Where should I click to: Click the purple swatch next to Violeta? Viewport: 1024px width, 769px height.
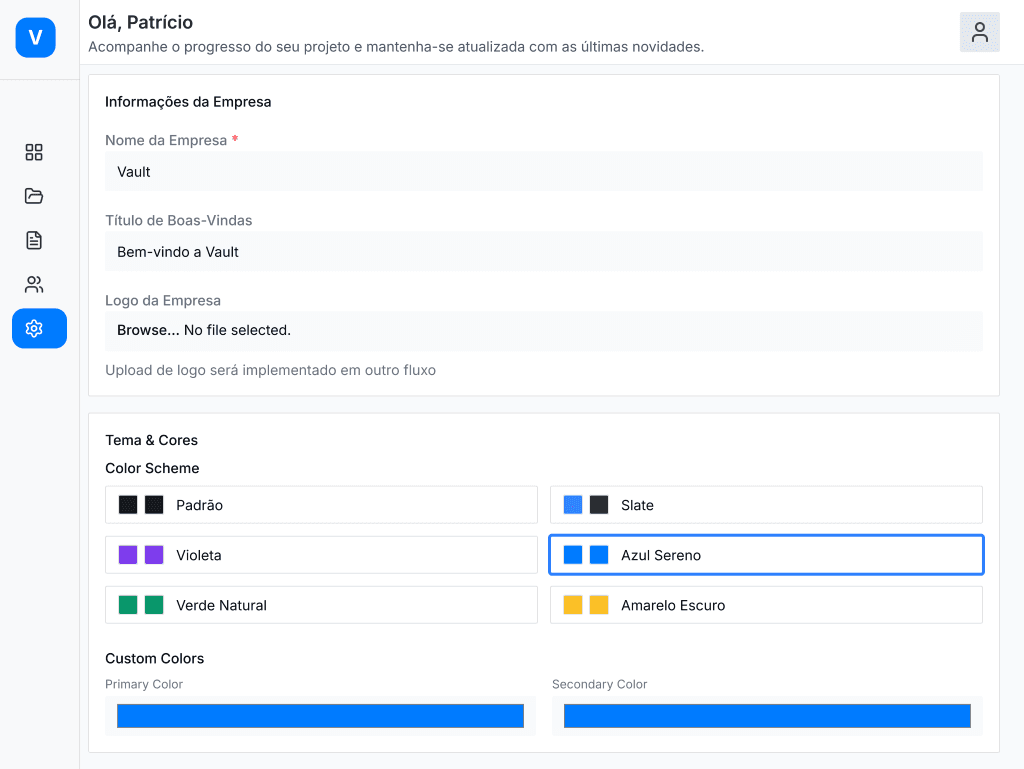[x=128, y=555]
